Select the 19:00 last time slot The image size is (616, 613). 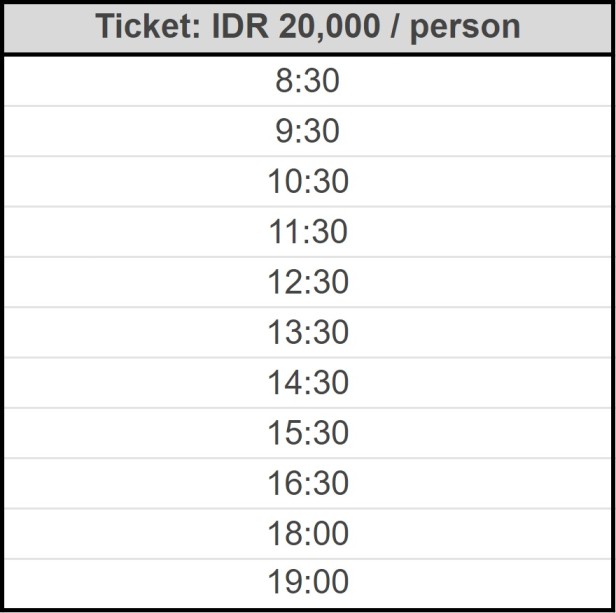point(308,582)
